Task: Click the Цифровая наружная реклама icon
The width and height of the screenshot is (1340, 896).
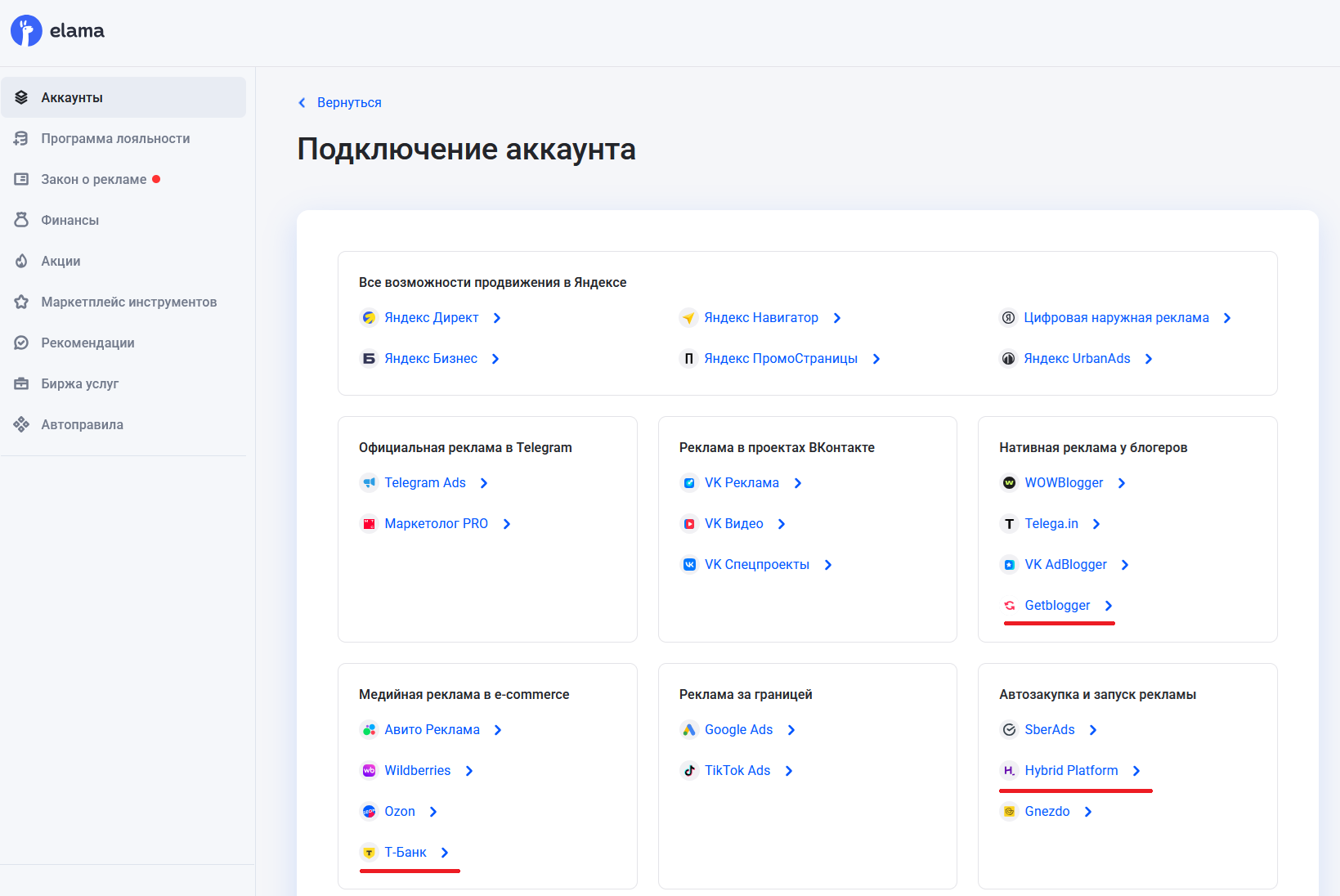Action: (1009, 318)
